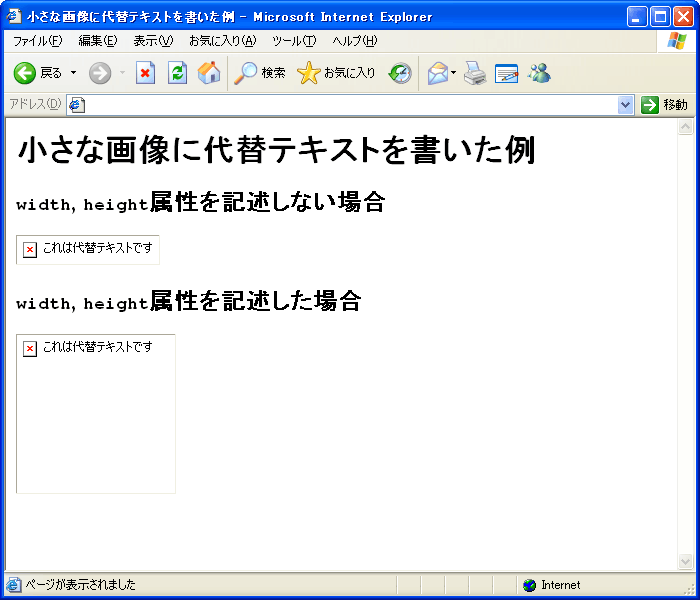Open the History pane icon

pyautogui.click(x=400, y=73)
